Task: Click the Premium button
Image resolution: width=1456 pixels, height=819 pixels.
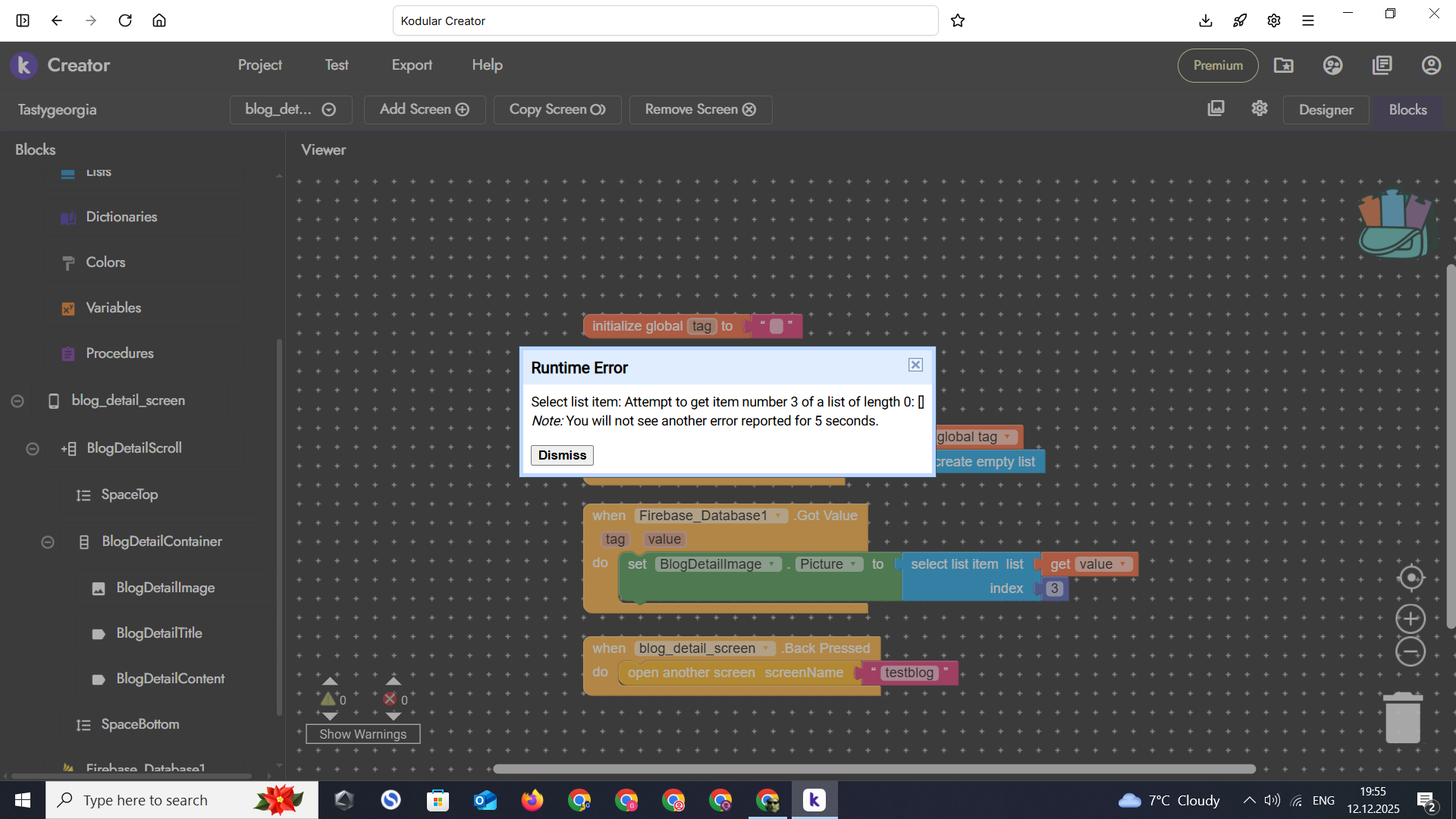Action: pyautogui.click(x=1217, y=65)
